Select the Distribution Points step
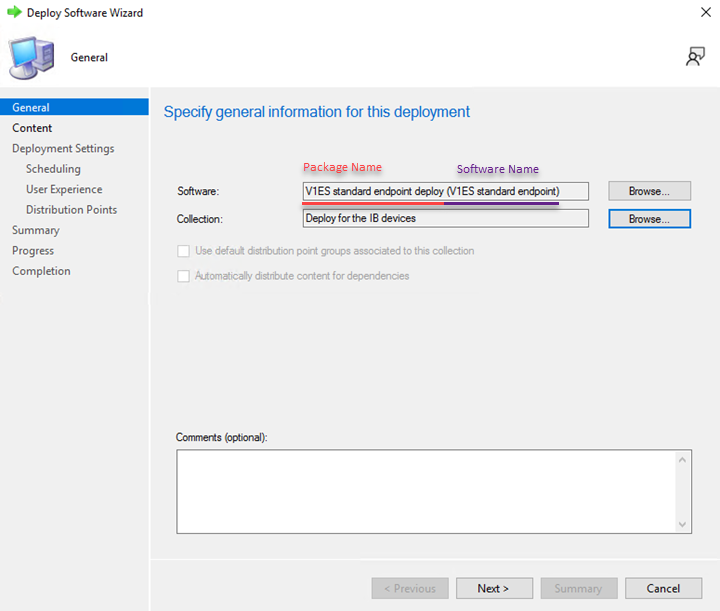Screen dimensions: 720x611 click(71, 210)
